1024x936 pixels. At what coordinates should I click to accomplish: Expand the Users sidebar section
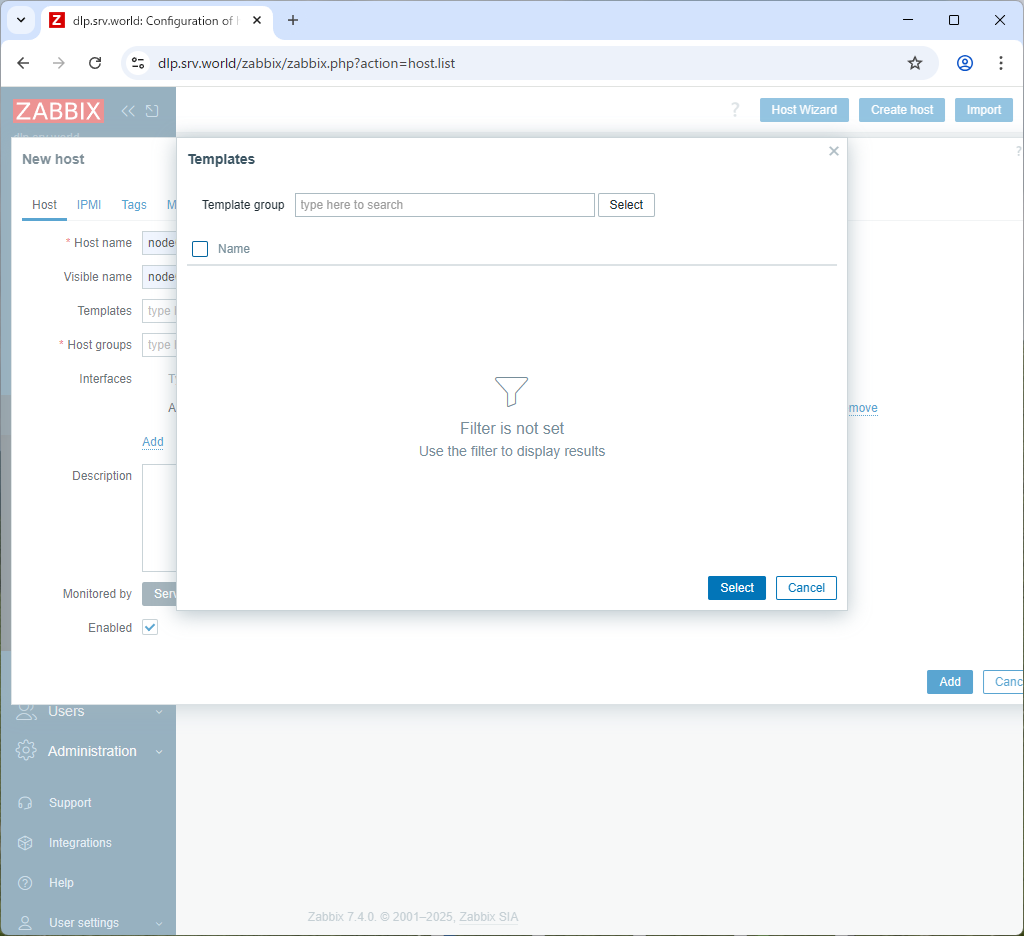point(68,711)
